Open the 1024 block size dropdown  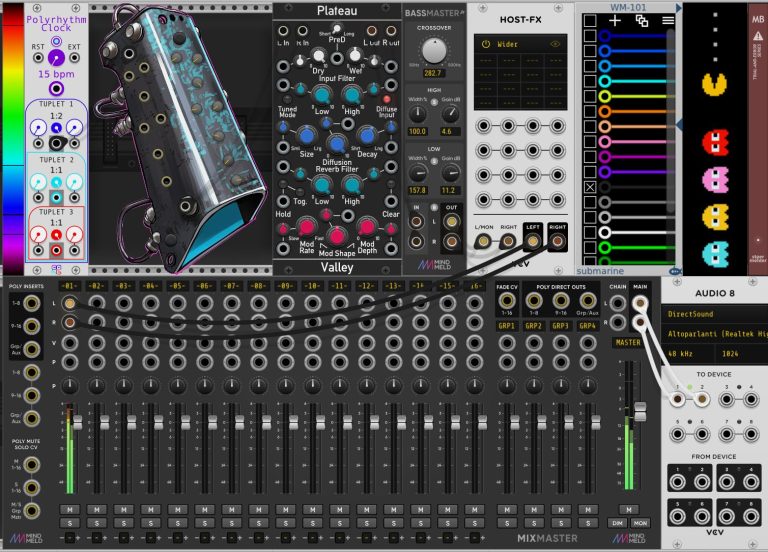coord(741,353)
